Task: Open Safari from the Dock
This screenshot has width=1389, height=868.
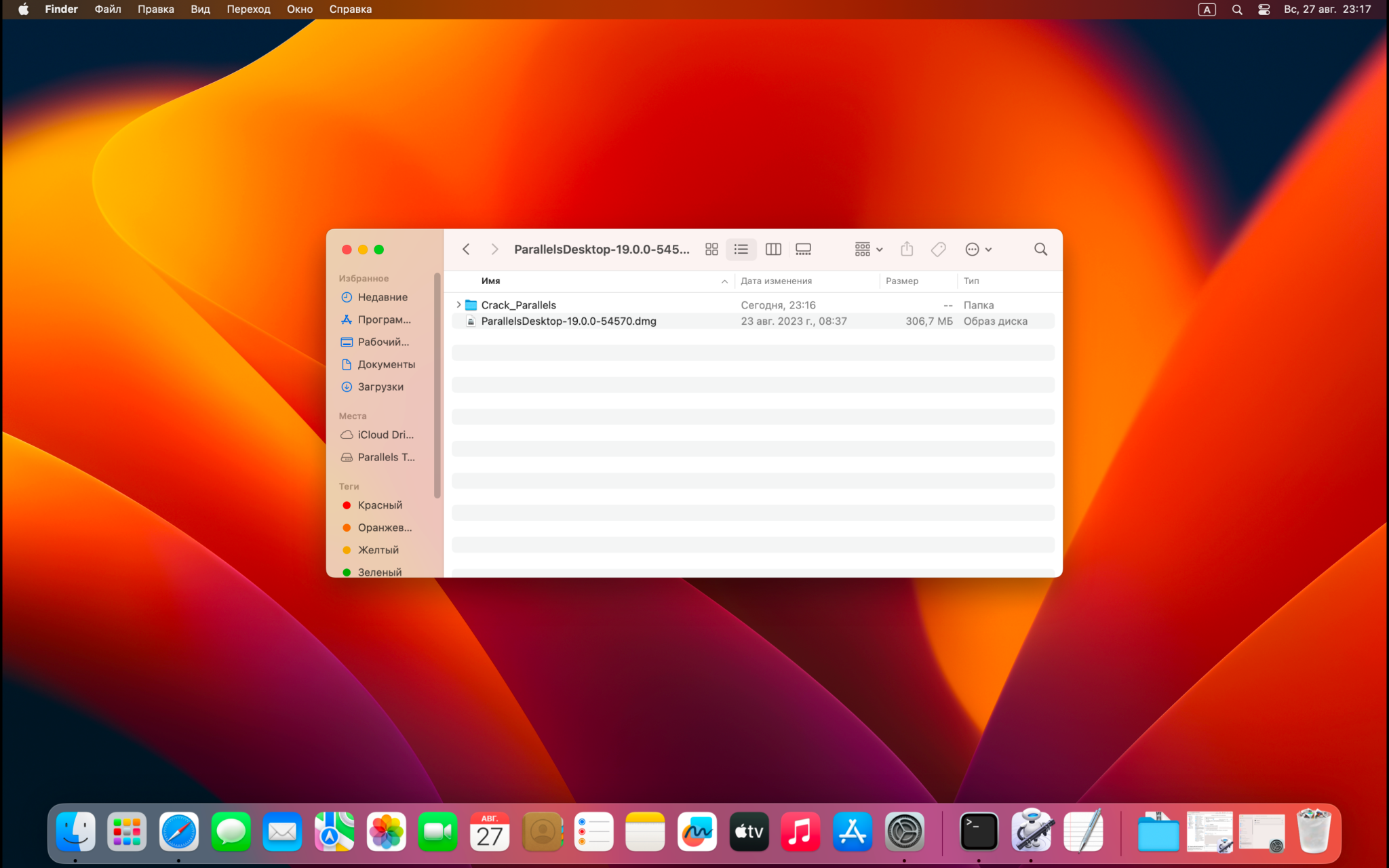Action: 179,831
